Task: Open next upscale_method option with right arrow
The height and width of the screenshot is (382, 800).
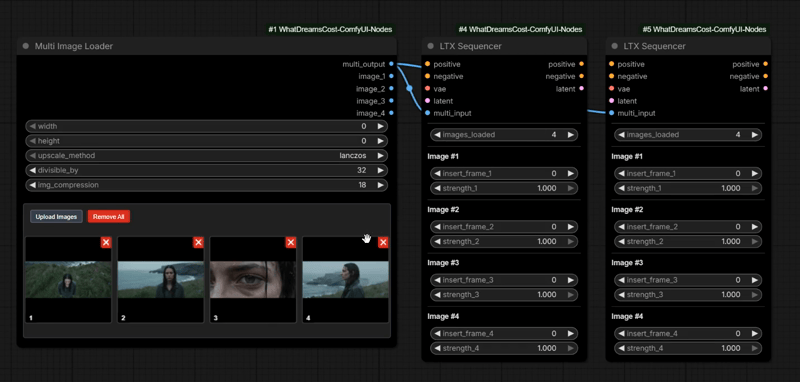Action: point(380,156)
